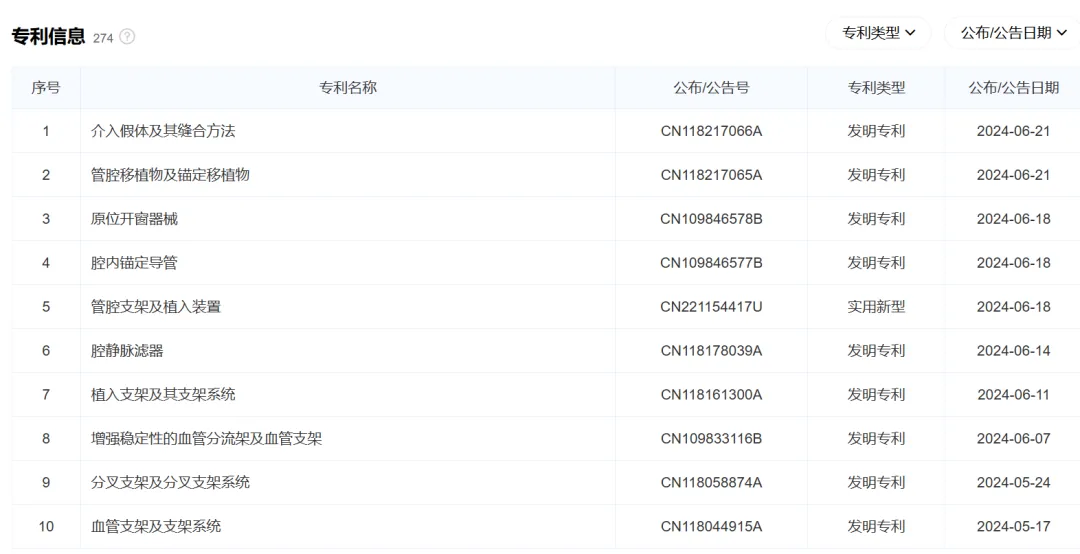Select the 原位开窗器械 patent row
Image resolution: width=1080 pixels, height=554 pixels.
134,219
